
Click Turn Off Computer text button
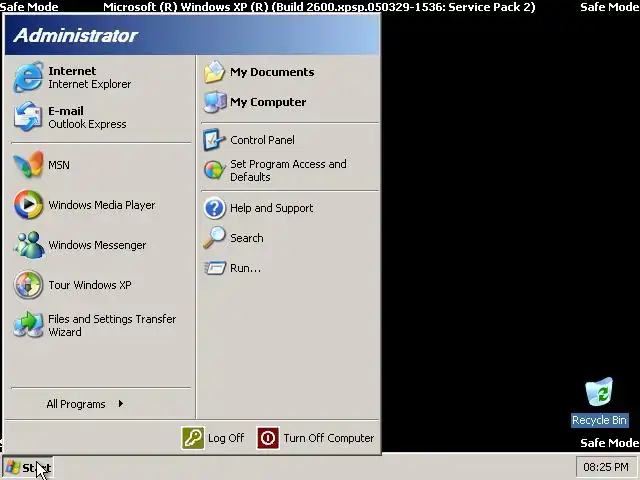point(329,438)
